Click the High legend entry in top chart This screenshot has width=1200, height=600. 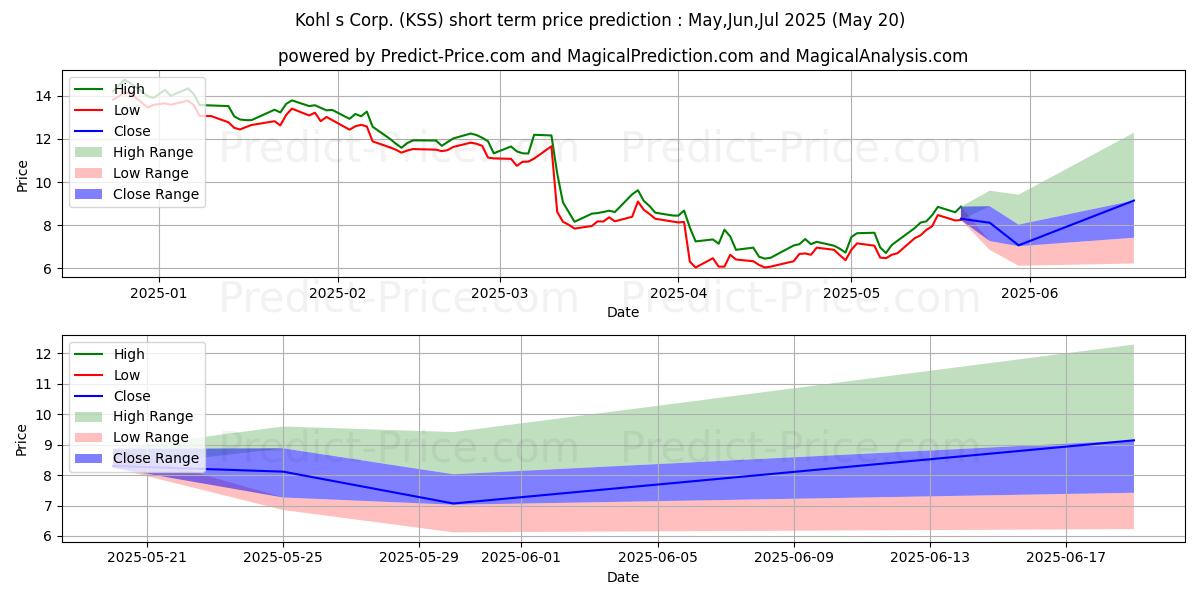(x=112, y=89)
